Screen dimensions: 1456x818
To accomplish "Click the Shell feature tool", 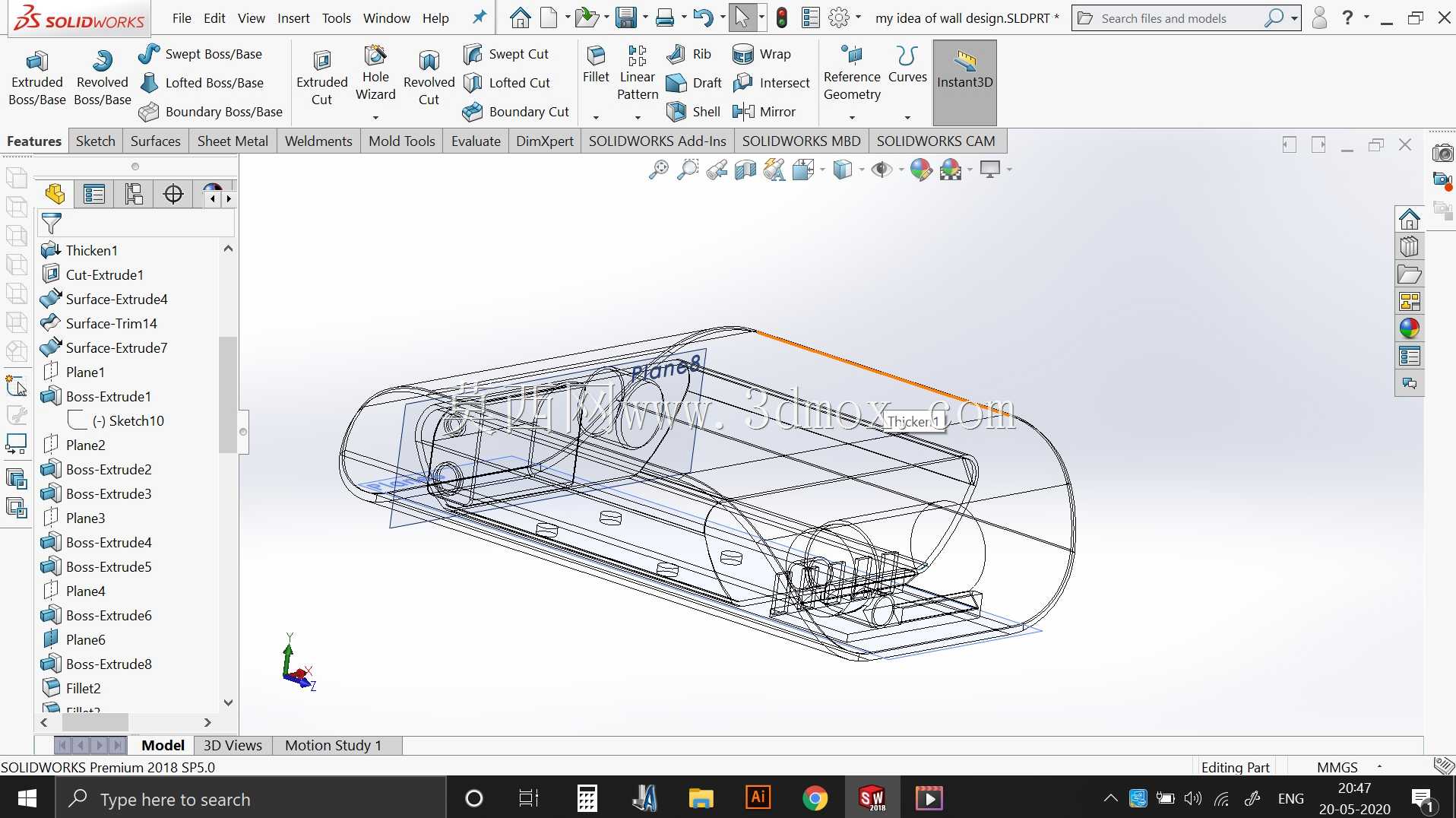I will (x=693, y=112).
